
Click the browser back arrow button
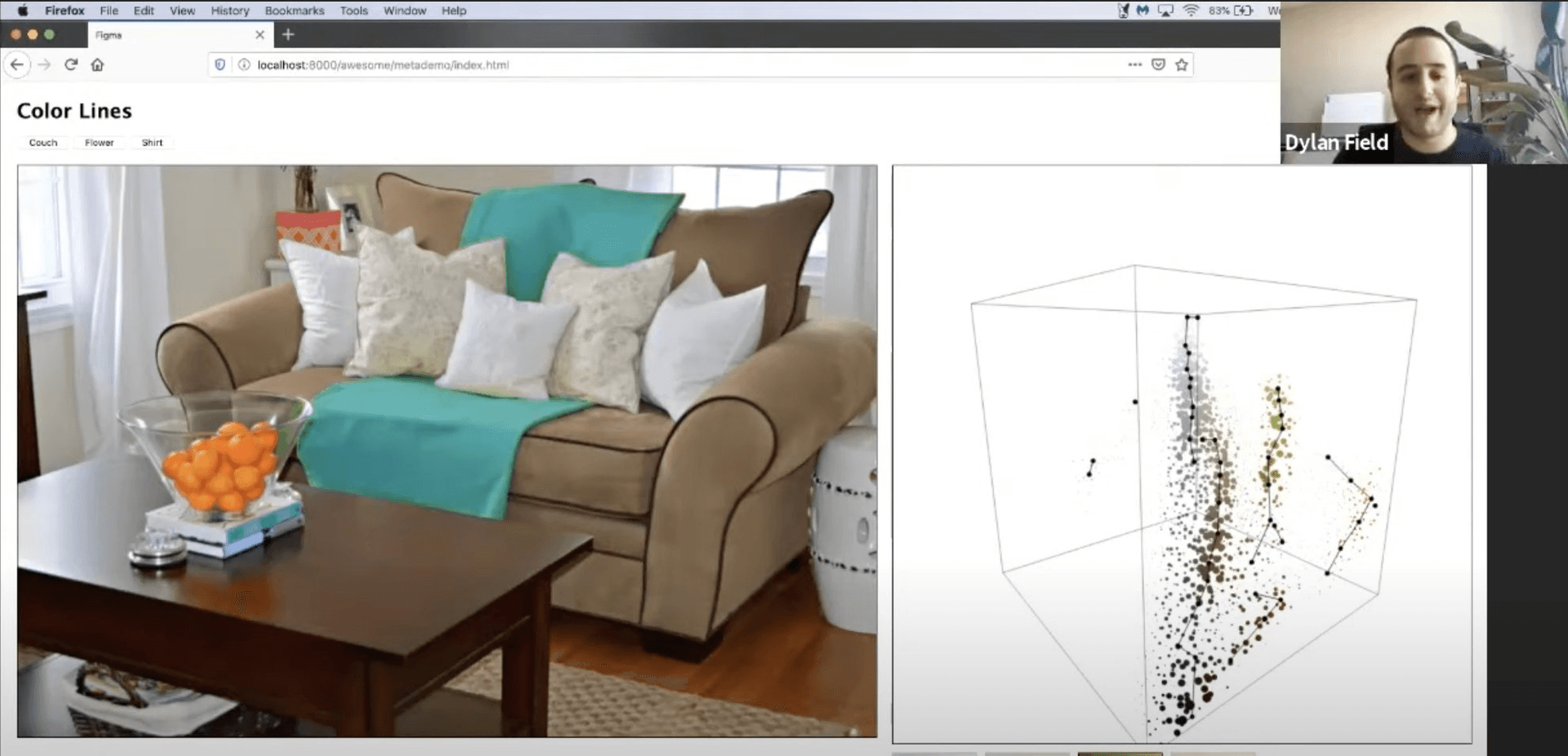tap(17, 64)
